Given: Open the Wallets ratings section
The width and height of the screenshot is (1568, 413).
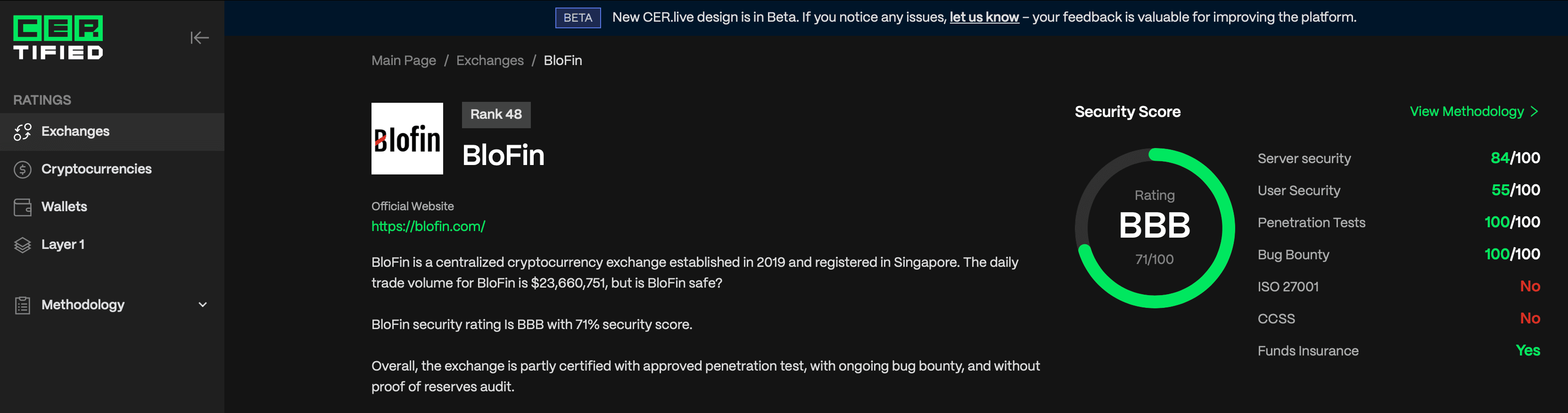Looking at the screenshot, I should click(x=64, y=207).
